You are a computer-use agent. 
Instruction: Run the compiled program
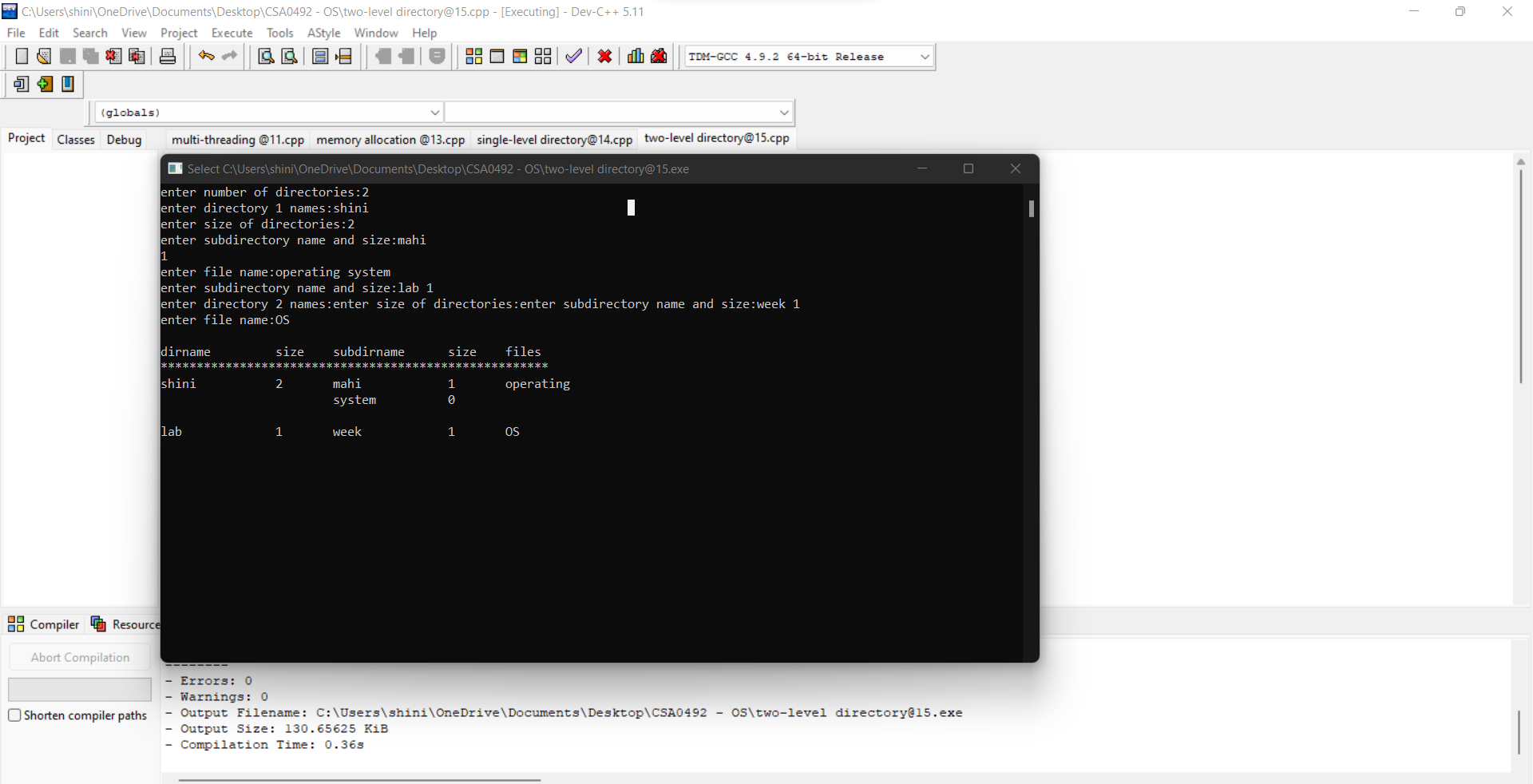point(497,56)
